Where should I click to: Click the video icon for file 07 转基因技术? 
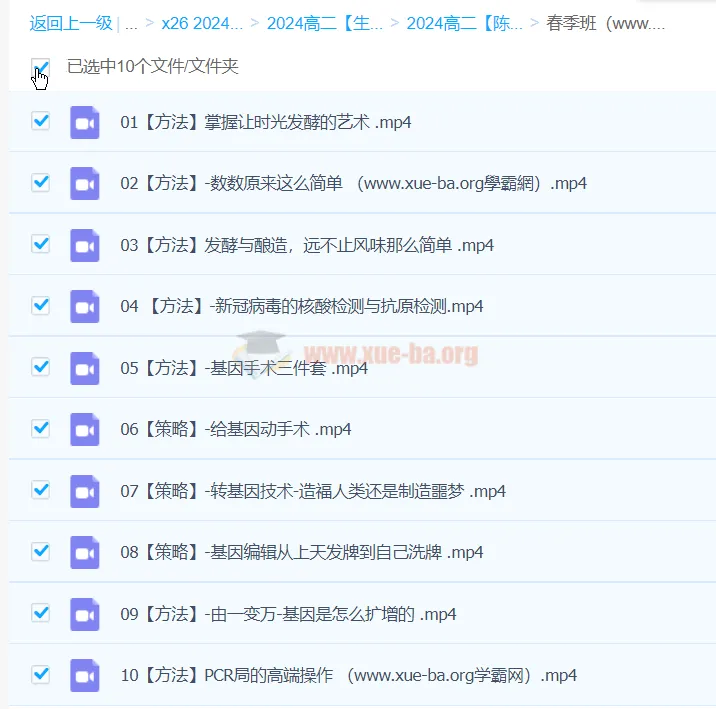tap(85, 491)
